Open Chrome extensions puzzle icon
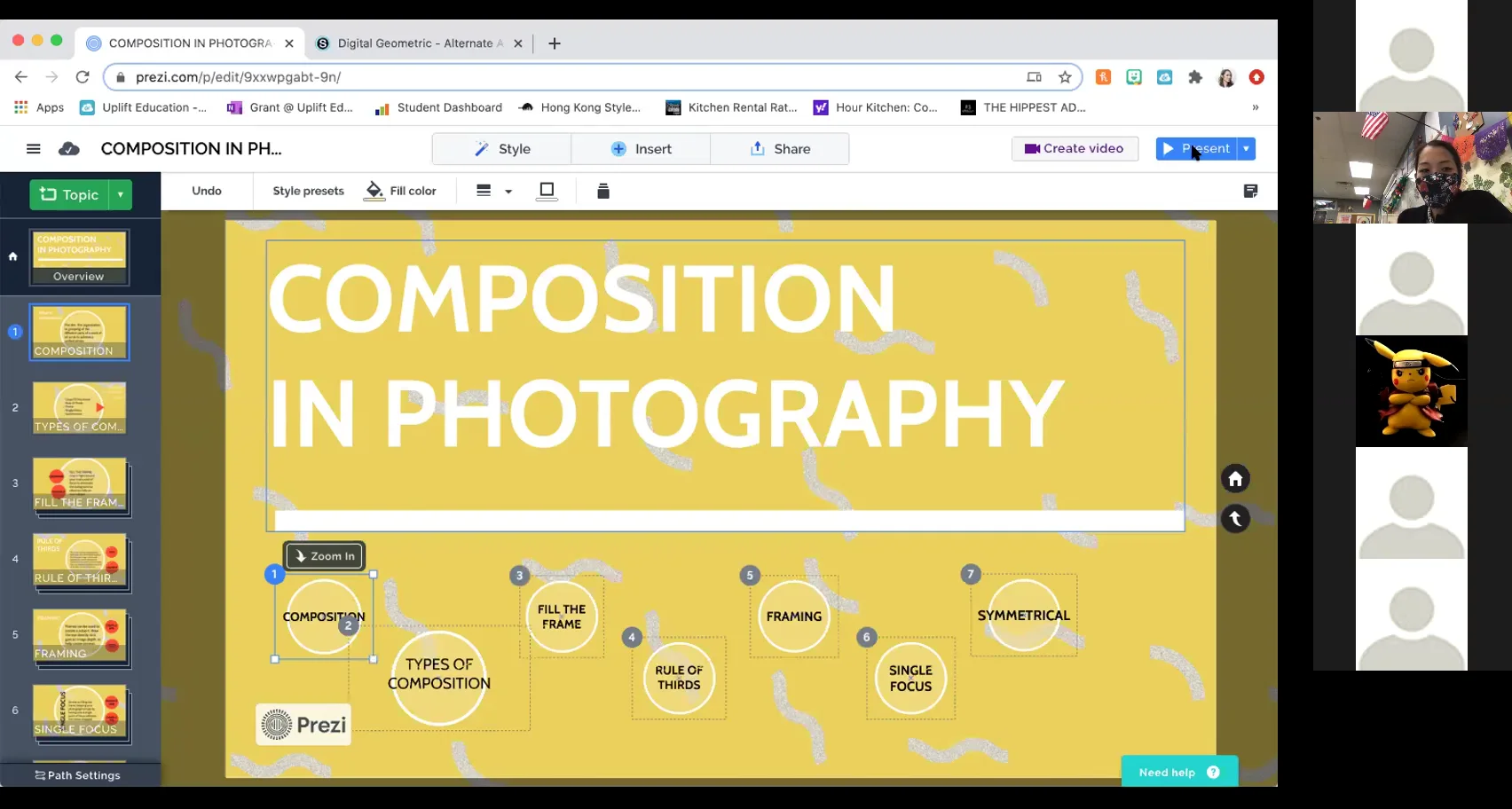The height and width of the screenshot is (809, 1512). click(1195, 77)
